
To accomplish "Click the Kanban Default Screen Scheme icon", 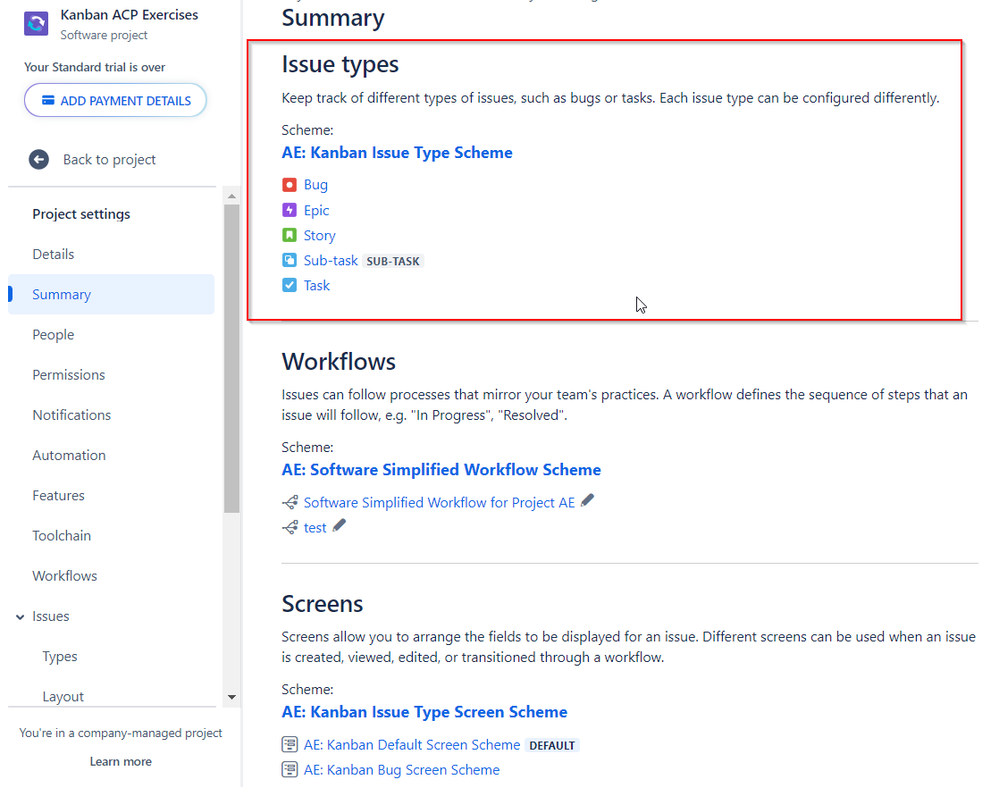I will tap(289, 744).
